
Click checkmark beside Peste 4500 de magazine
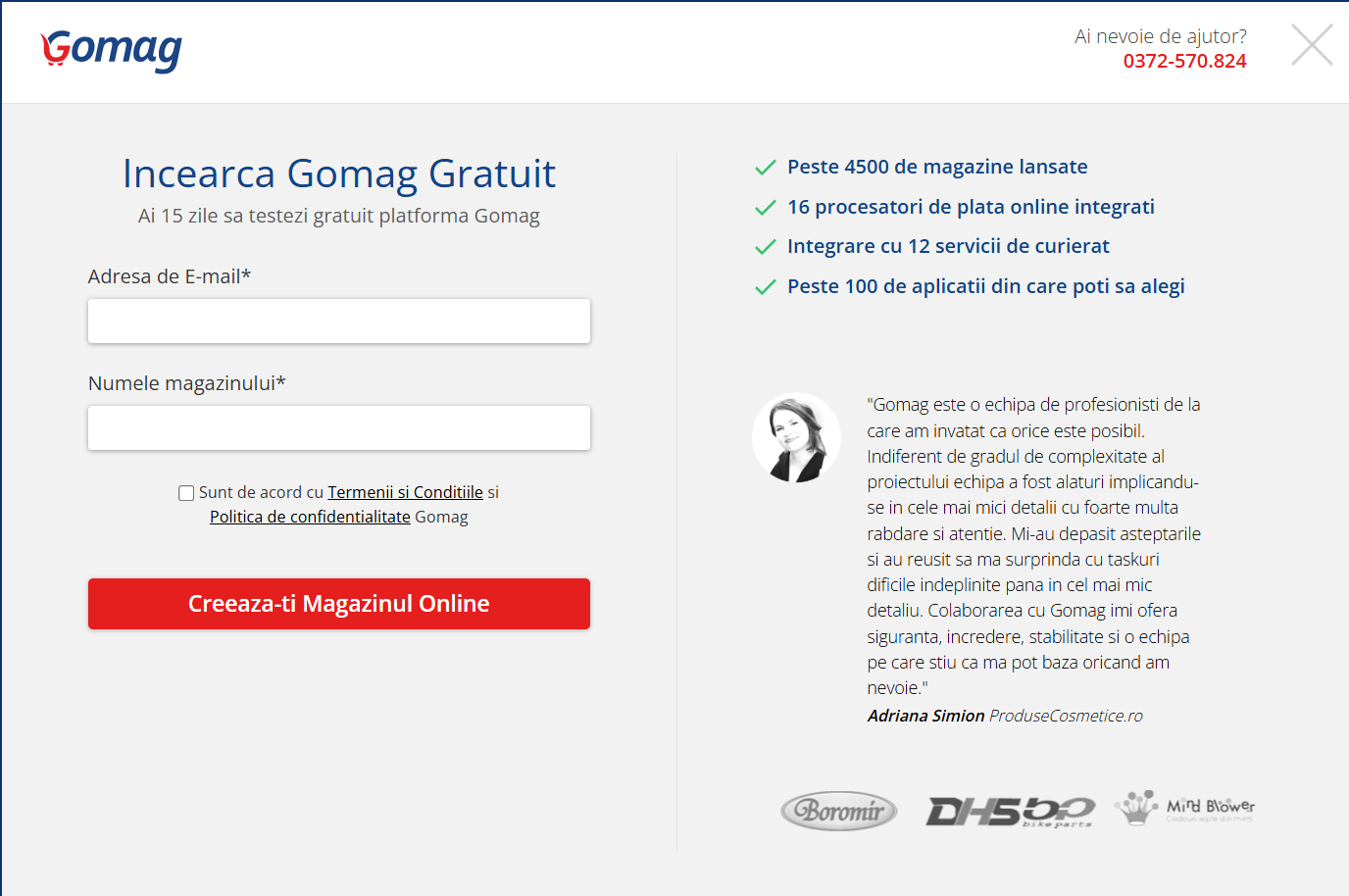766,168
